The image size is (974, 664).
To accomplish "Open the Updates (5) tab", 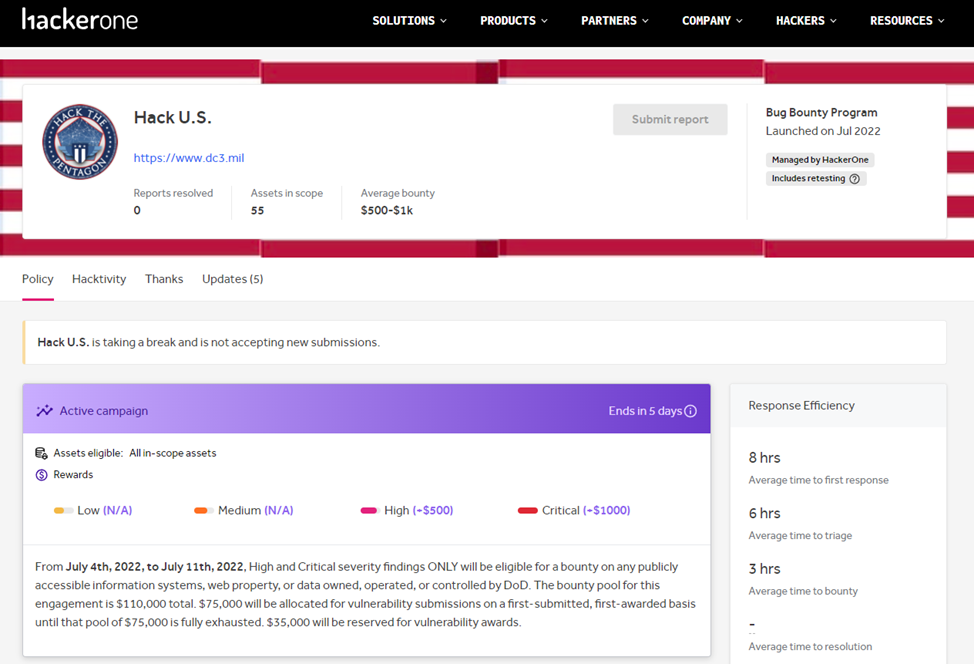I will click(x=232, y=280).
